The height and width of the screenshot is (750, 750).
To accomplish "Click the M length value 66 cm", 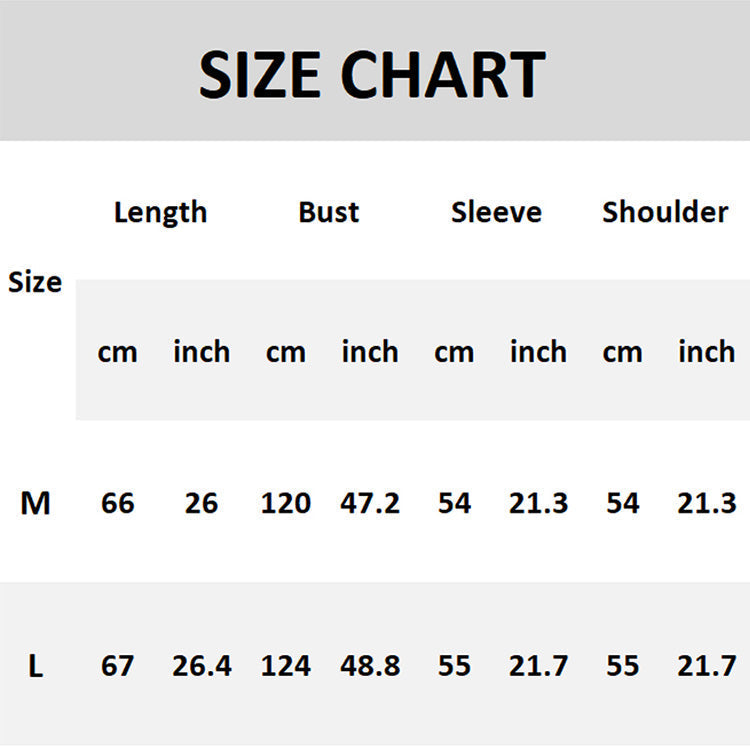I will (117, 503).
